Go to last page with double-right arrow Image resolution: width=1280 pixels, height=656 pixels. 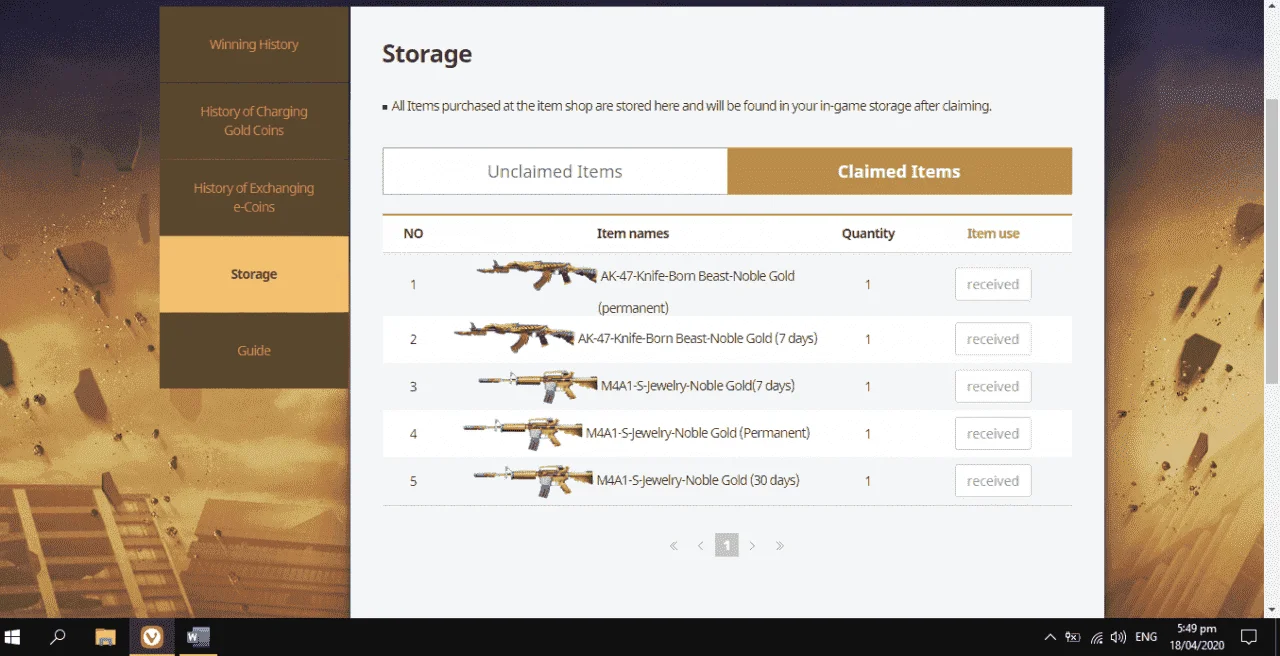click(780, 546)
